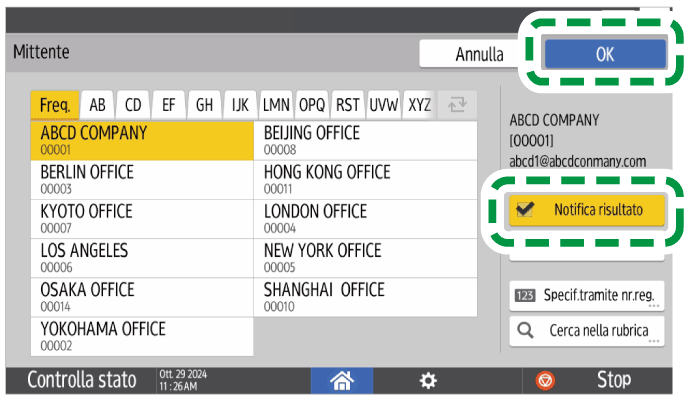Viewport: 695px width, 400px height.
Task: Select the GH tab
Action: (x=204, y=105)
